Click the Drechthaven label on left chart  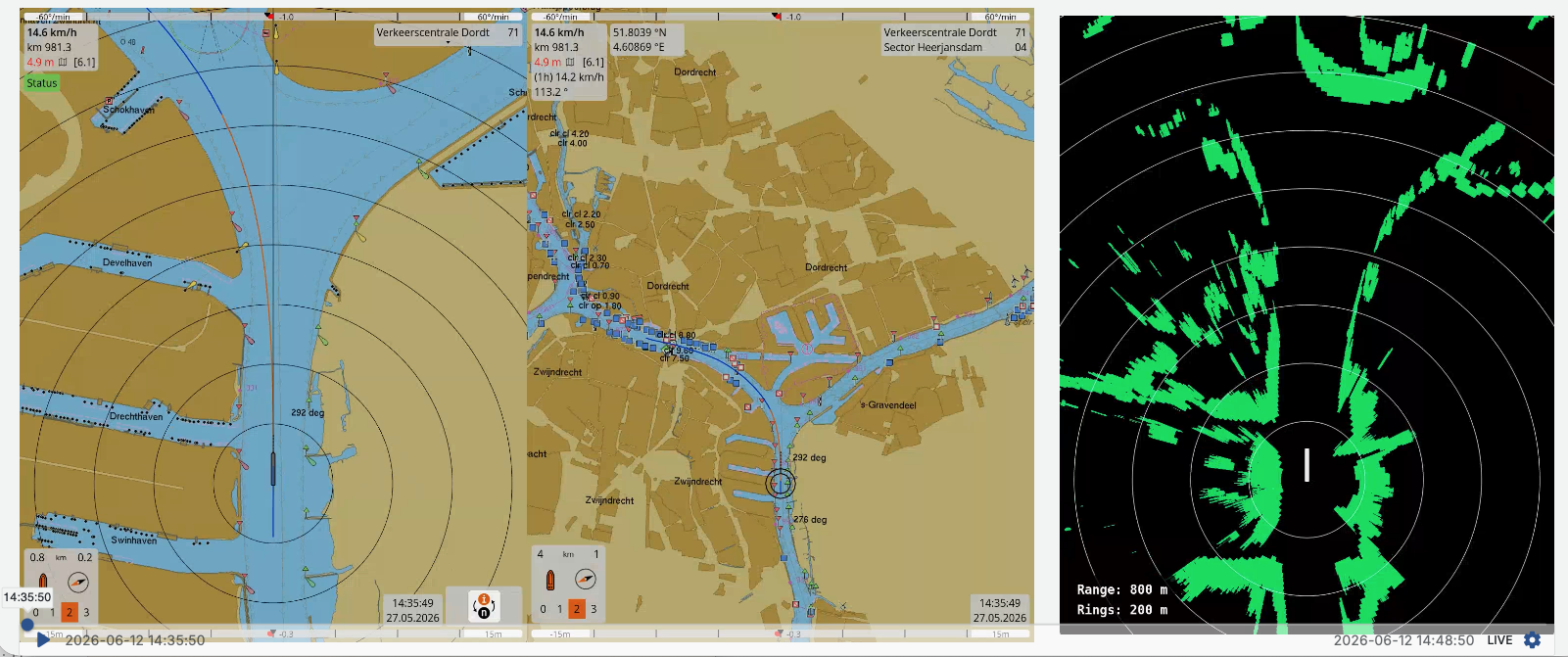coord(136,416)
